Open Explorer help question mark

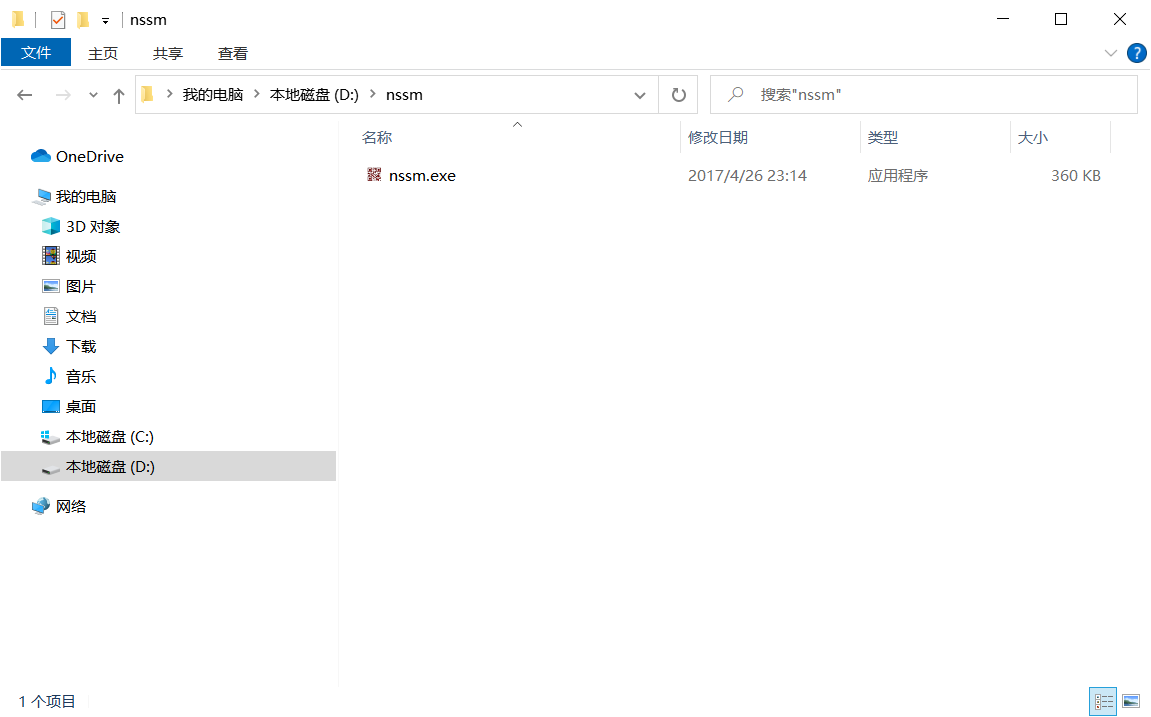[x=1136, y=53]
